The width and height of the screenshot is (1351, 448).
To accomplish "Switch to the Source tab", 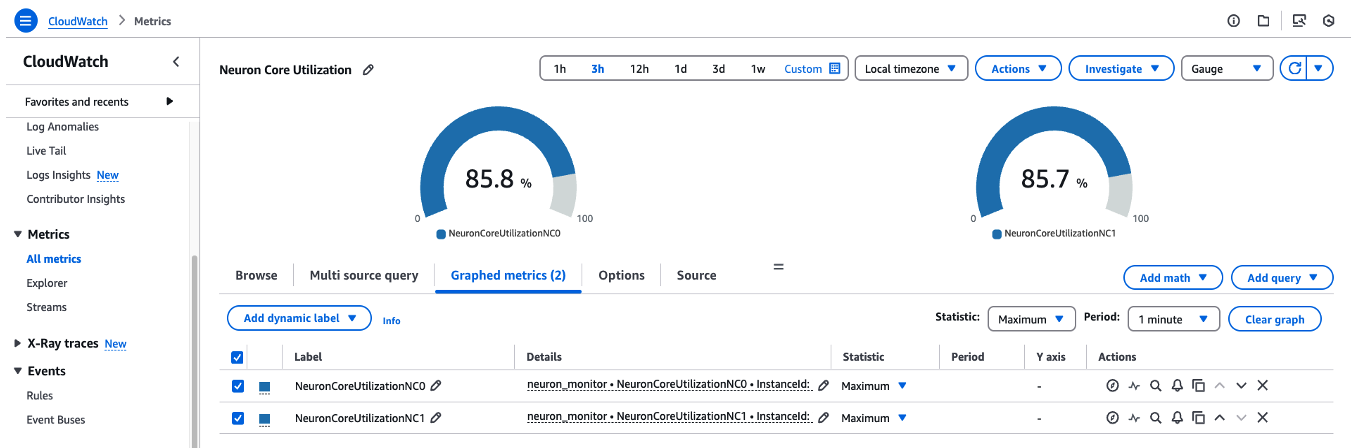I will [696, 275].
